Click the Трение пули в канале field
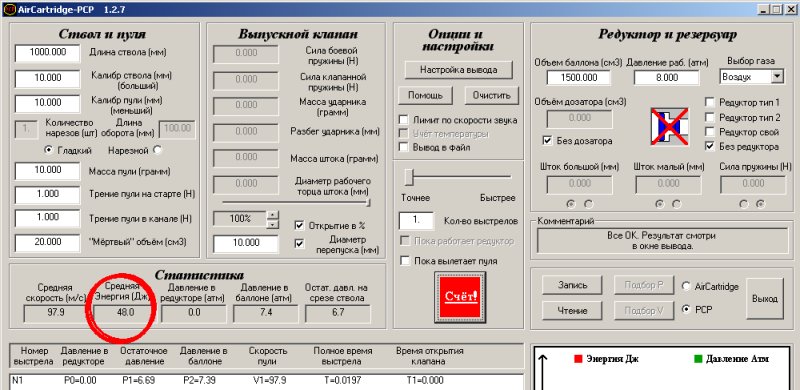The height and width of the screenshot is (390, 800). click(47, 218)
